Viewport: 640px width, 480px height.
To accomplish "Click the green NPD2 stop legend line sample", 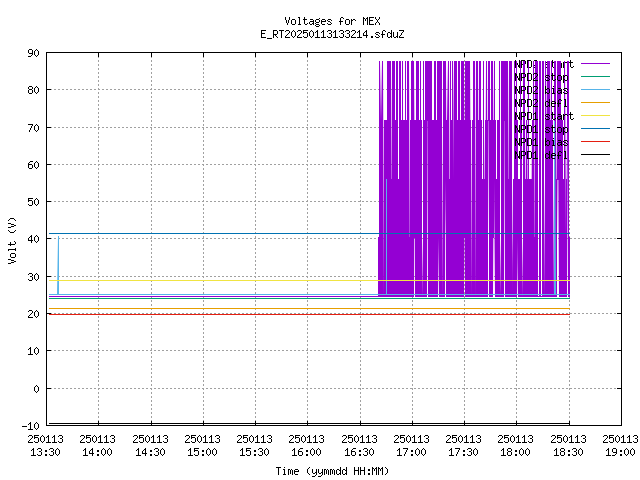I will tap(595, 76).
